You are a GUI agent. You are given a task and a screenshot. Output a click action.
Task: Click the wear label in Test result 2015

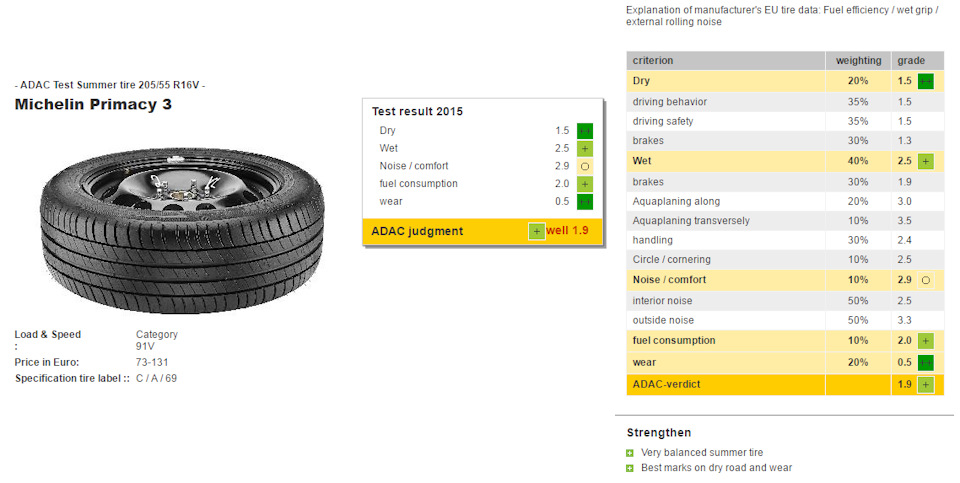(391, 201)
